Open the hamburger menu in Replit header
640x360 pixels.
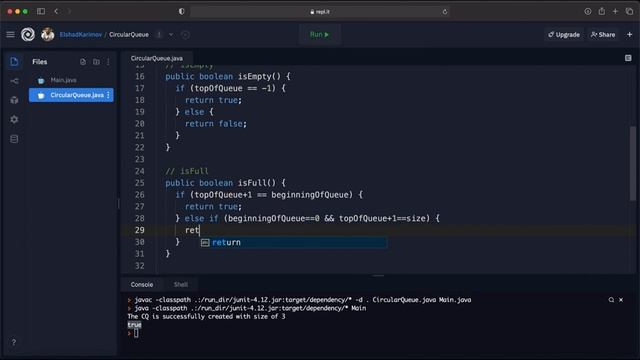pyautogui.click(x=11, y=35)
